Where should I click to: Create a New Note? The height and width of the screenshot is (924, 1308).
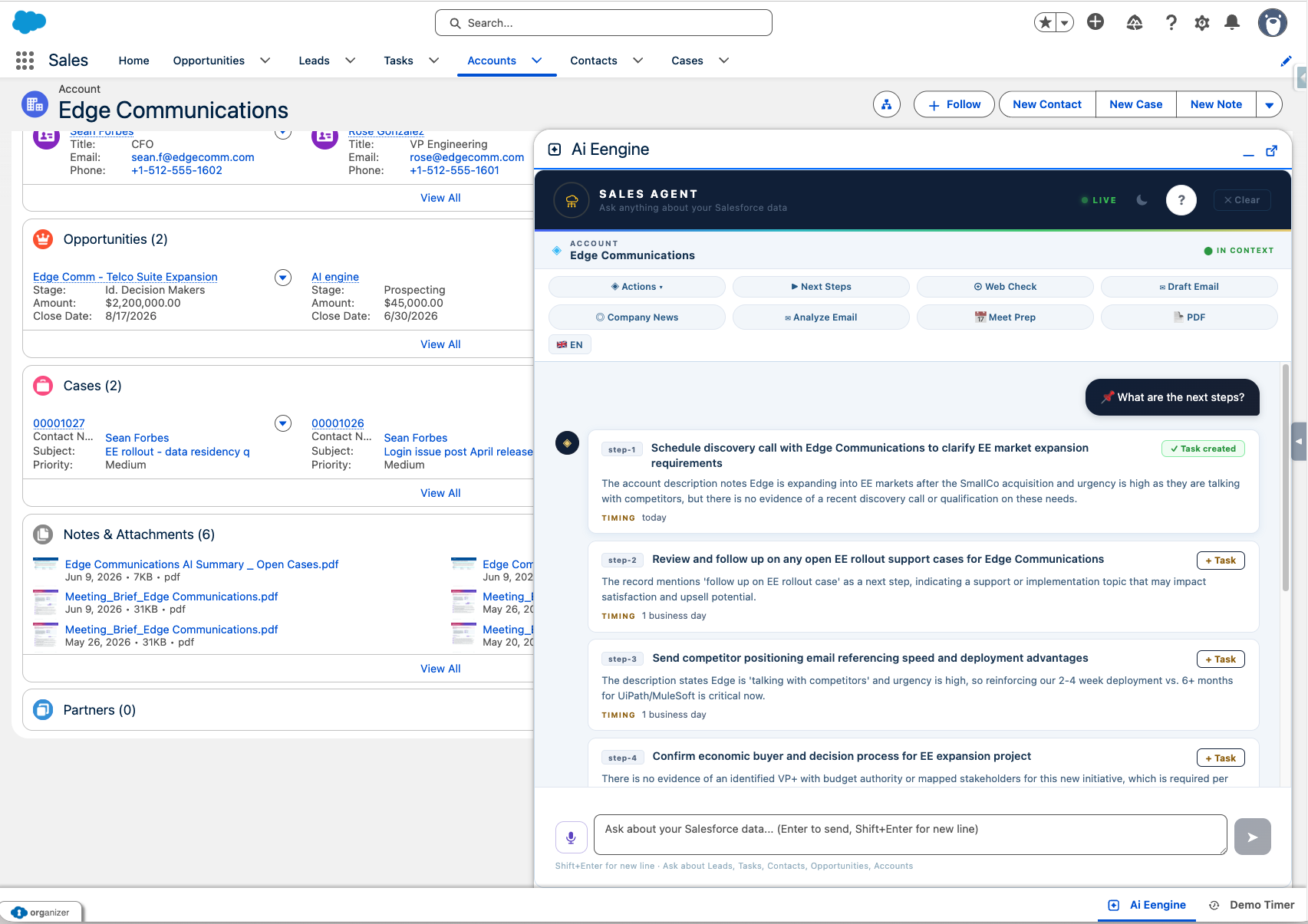click(1217, 104)
